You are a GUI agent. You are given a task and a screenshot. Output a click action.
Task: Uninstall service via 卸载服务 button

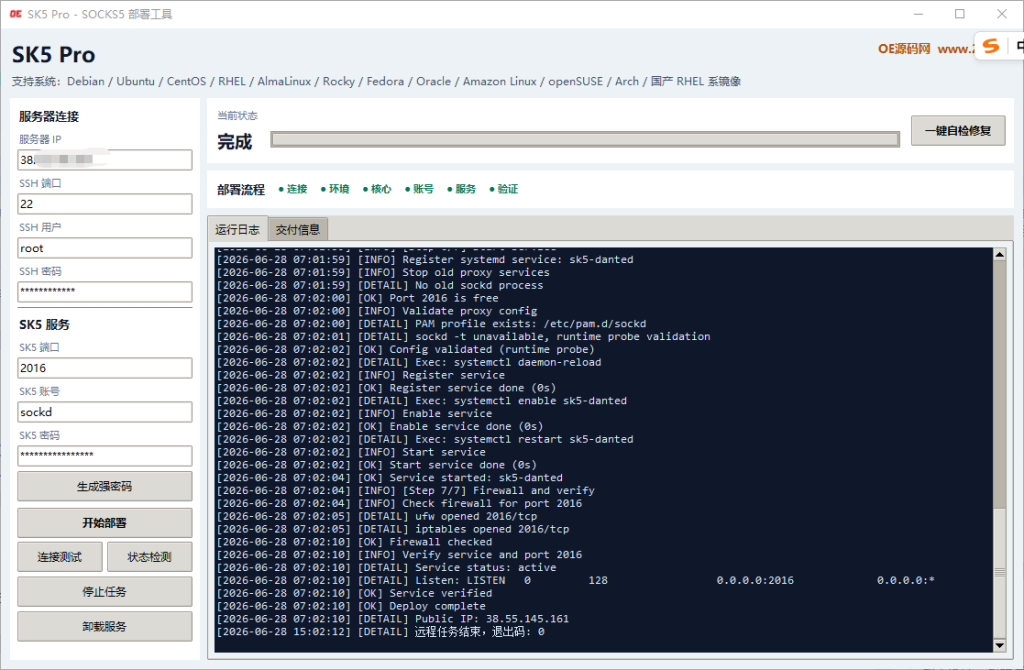click(x=104, y=627)
